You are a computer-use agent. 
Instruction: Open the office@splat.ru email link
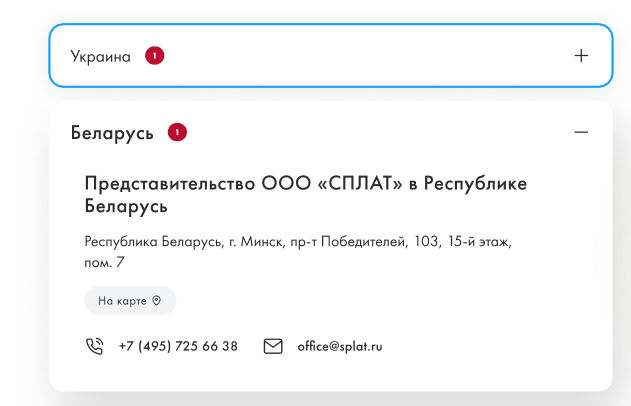(x=340, y=346)
